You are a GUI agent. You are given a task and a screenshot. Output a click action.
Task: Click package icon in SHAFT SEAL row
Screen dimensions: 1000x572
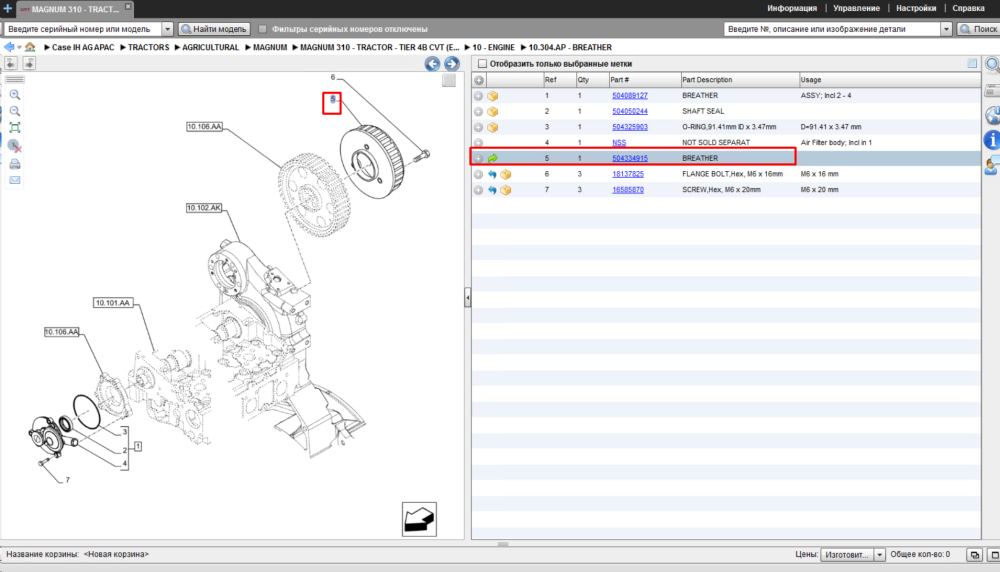(x=492, y=112)
